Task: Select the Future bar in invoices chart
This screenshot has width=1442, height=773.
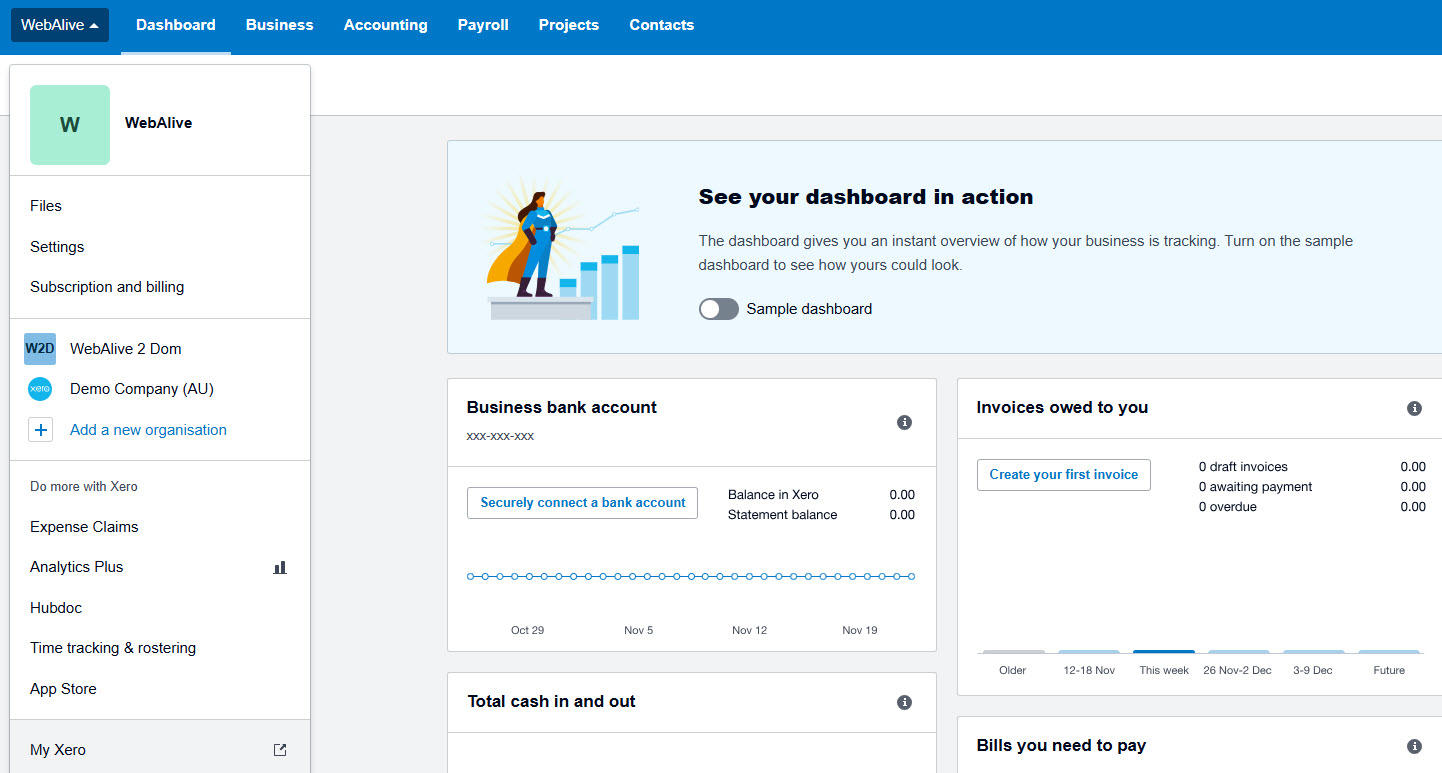Action: click(1389, 652)
